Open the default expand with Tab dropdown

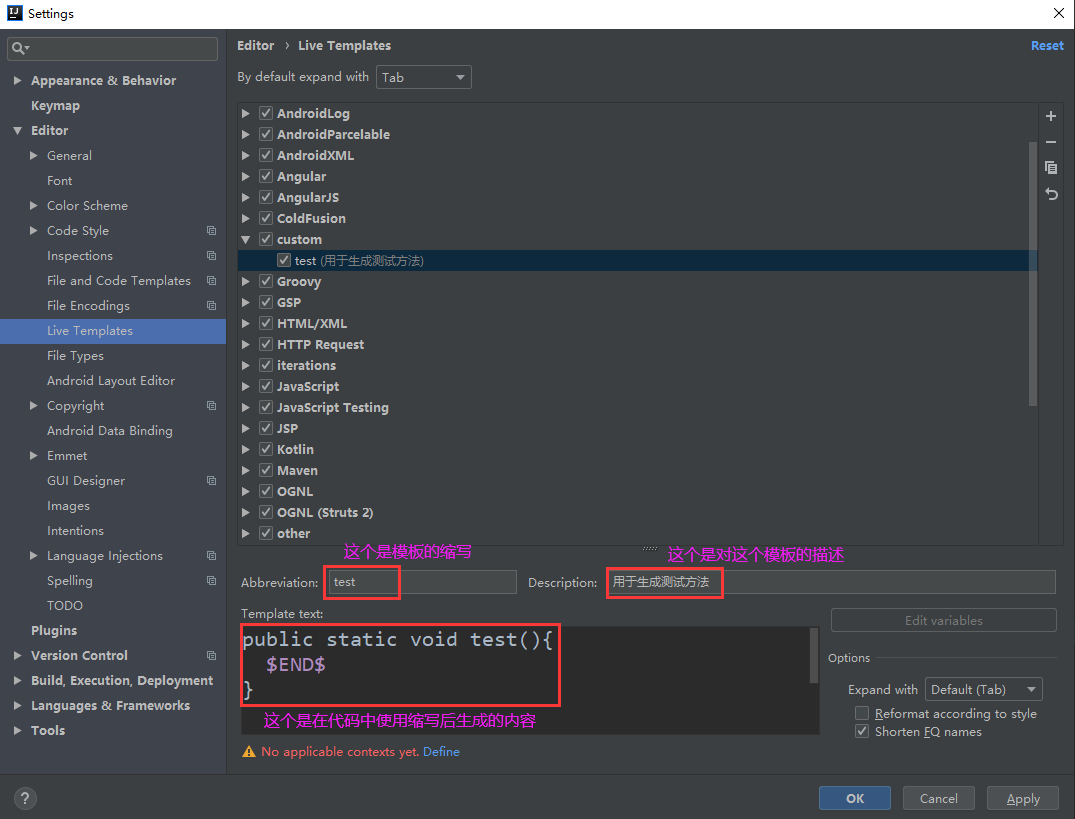pyautogui.click(x=424, y=77)
